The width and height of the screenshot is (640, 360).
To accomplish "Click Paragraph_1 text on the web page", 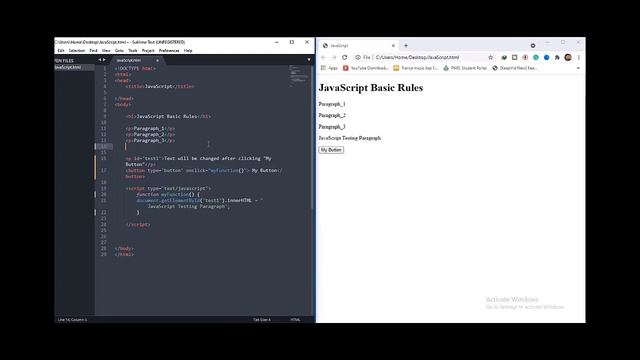I will click(332, 104).
